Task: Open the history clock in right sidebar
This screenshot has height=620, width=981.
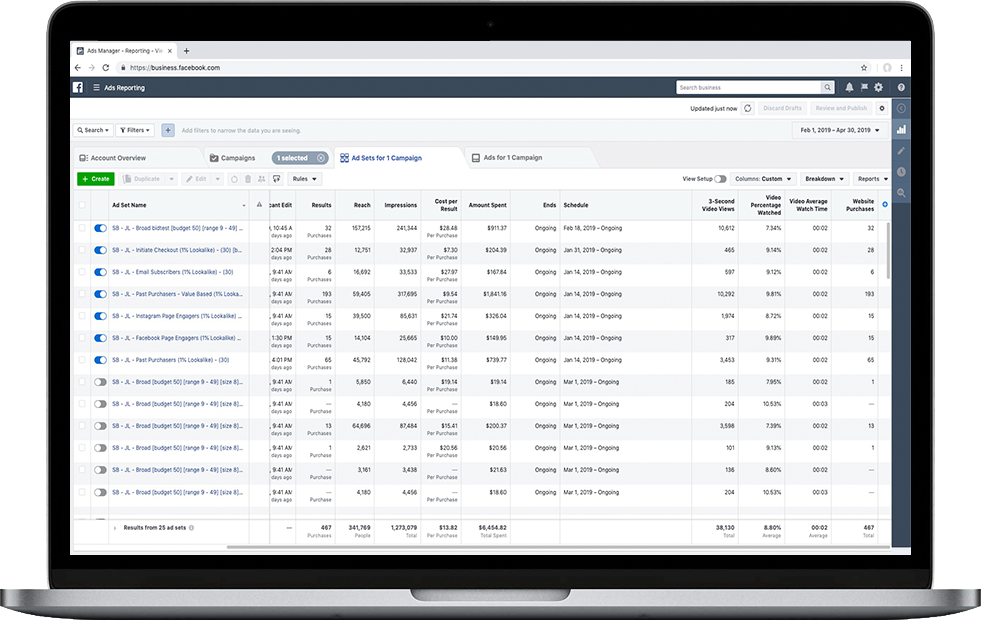Action: (x=901, y=172)
